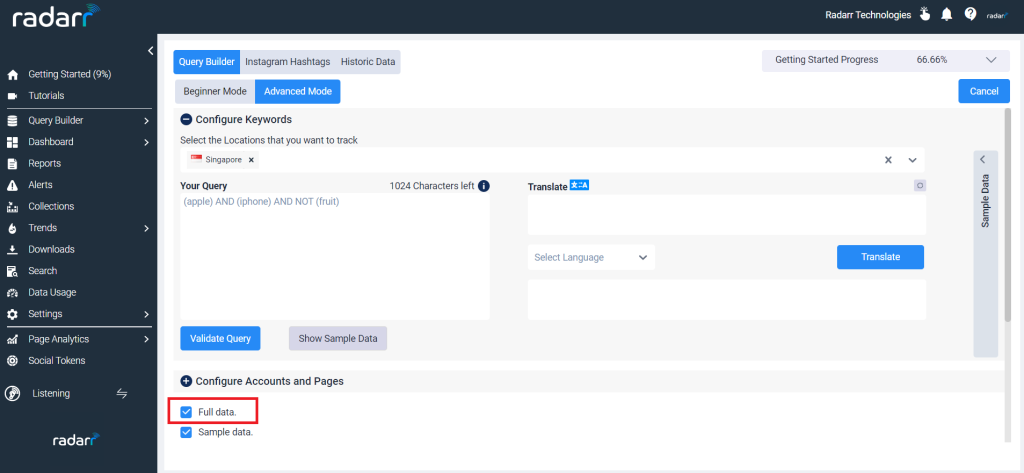Click the Tutorials video camera icon
The image size is (1024, 473).
pos(12,96)
